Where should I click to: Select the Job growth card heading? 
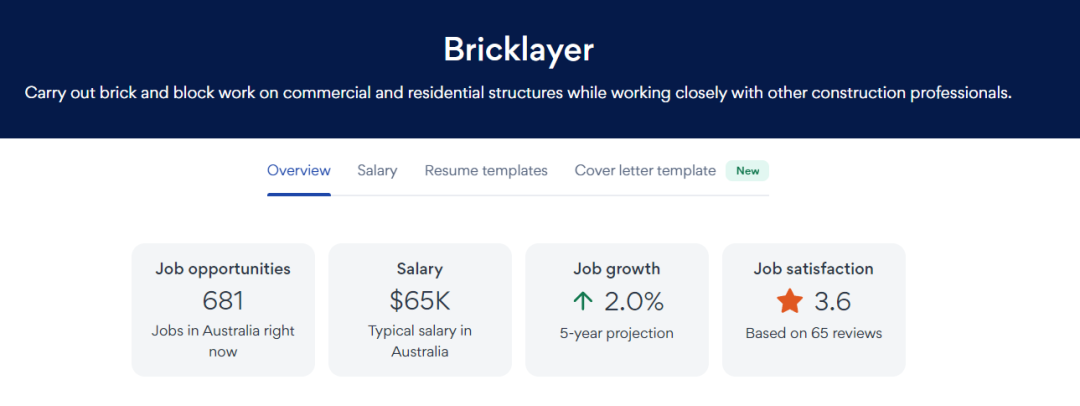point(617,269)
